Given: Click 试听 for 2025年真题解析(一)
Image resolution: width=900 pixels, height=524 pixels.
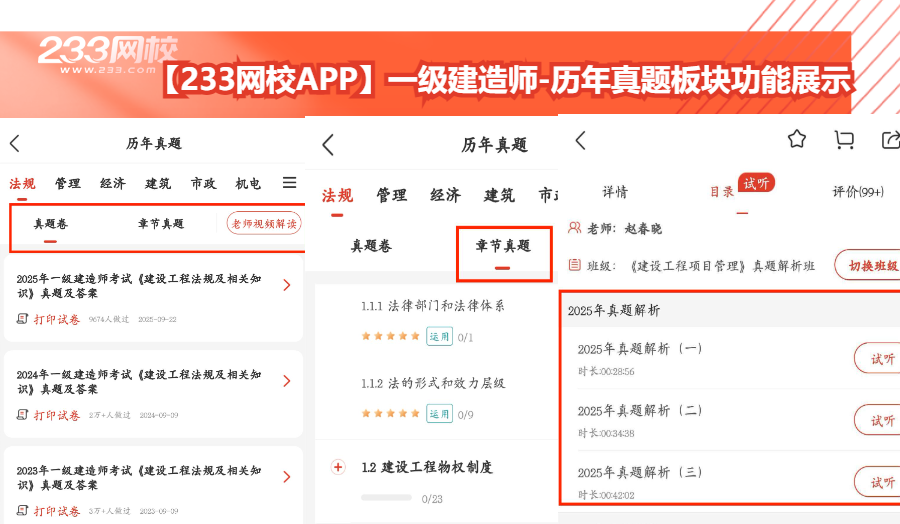Looking at the screenshot, I should tap(878, 359).
